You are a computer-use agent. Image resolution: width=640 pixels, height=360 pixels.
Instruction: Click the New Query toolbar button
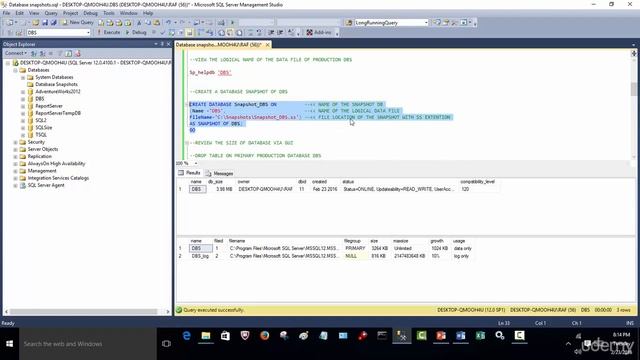[x=78, y=22]
